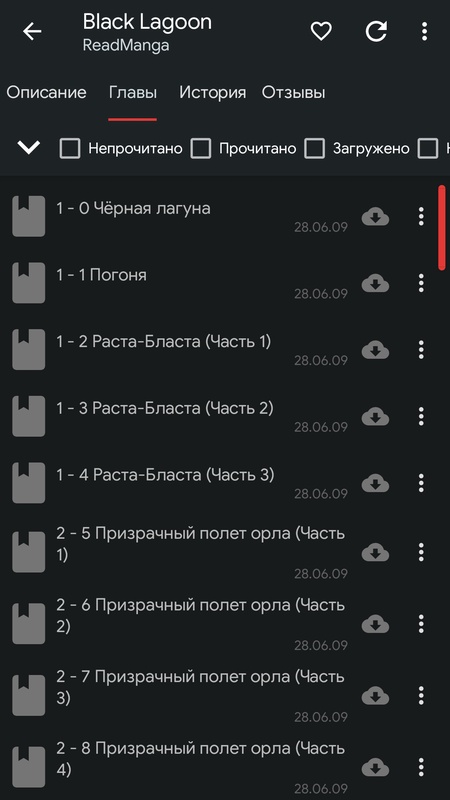Collapse the filter row with chevron

pos(29,148)
